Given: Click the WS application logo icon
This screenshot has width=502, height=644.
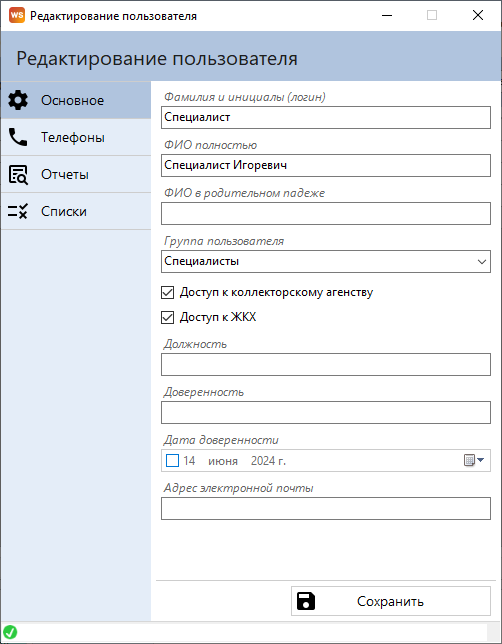Looking at the screenshot, I should coord(17,15).
